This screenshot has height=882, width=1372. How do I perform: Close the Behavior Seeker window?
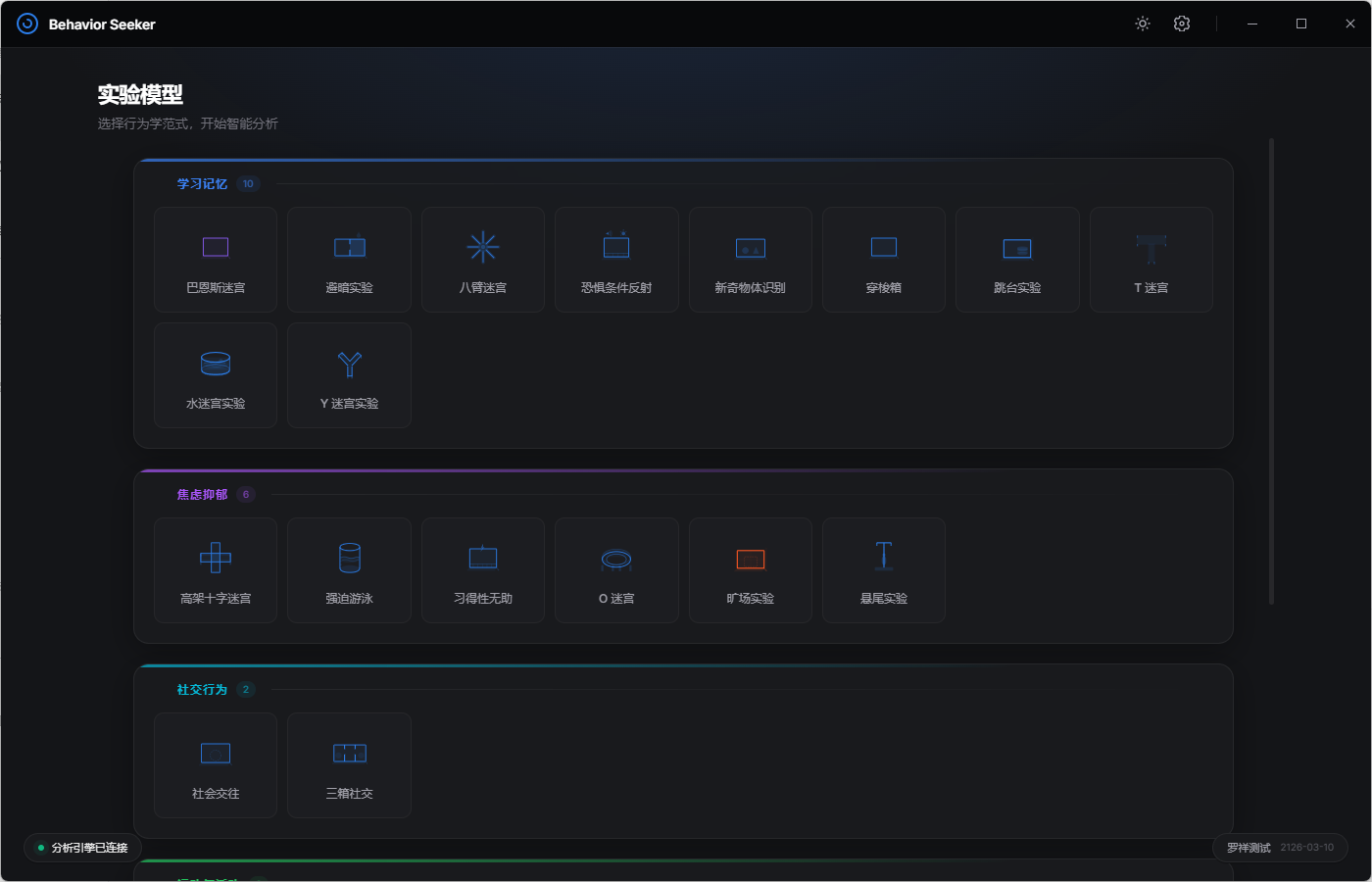[1349, 24]
